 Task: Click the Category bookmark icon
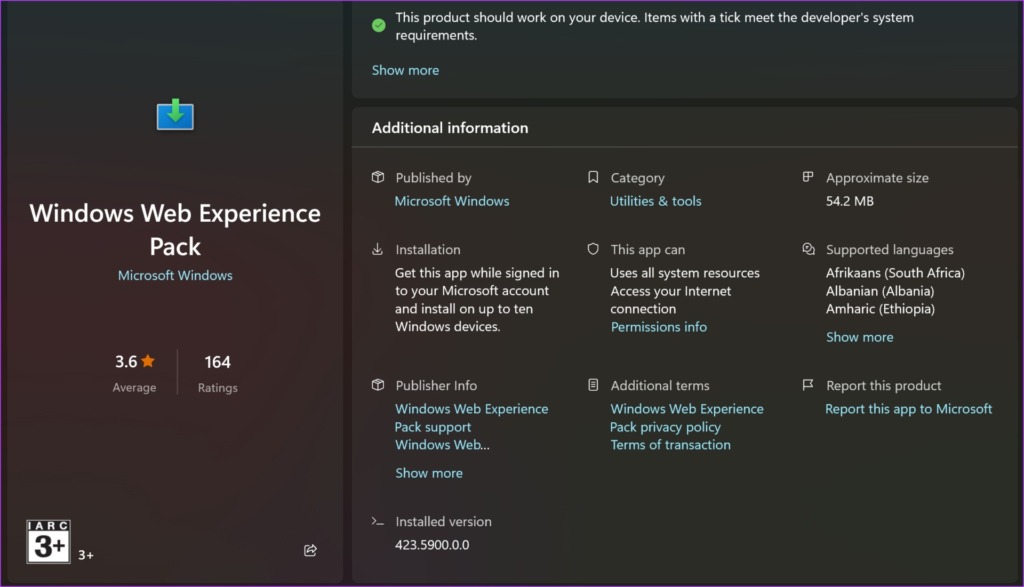click(594, 177)
